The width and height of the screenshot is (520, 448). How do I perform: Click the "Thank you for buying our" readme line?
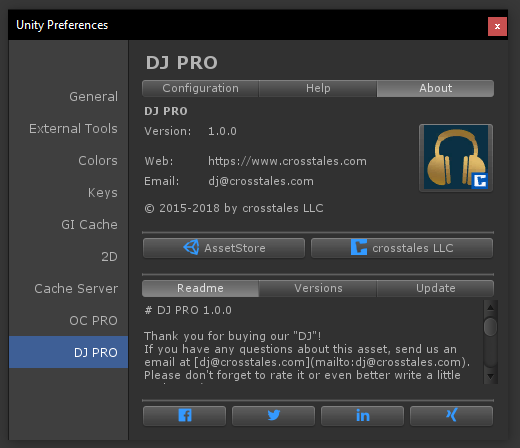point(233,336)
